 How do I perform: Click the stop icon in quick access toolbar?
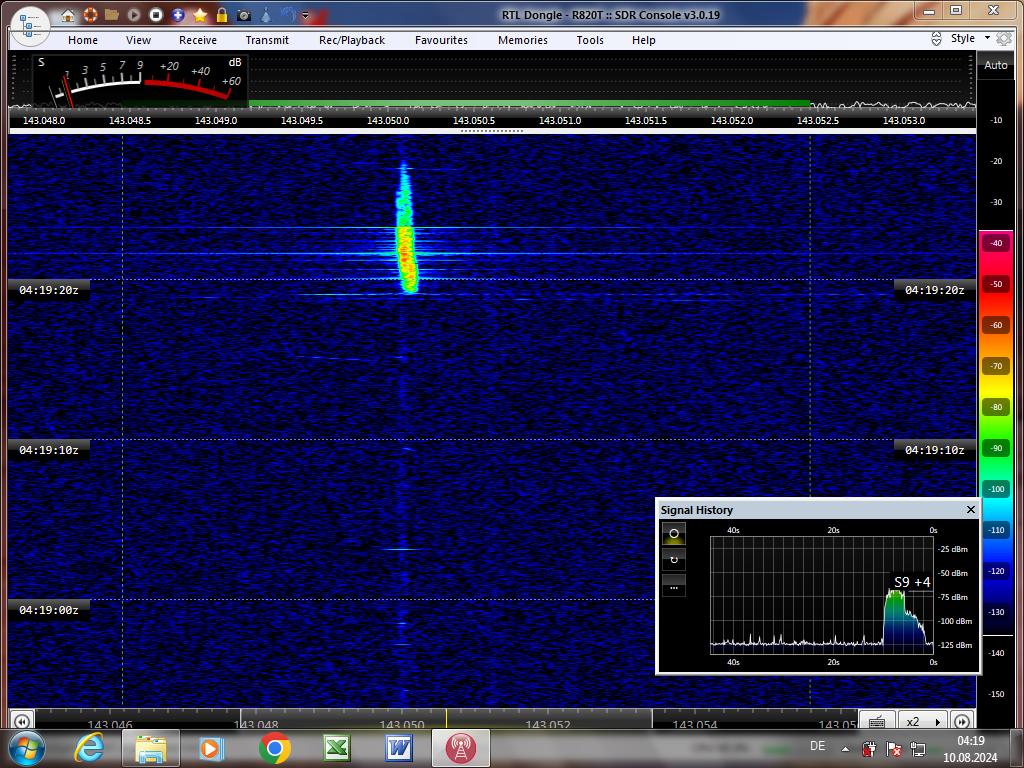pos(155,14)
